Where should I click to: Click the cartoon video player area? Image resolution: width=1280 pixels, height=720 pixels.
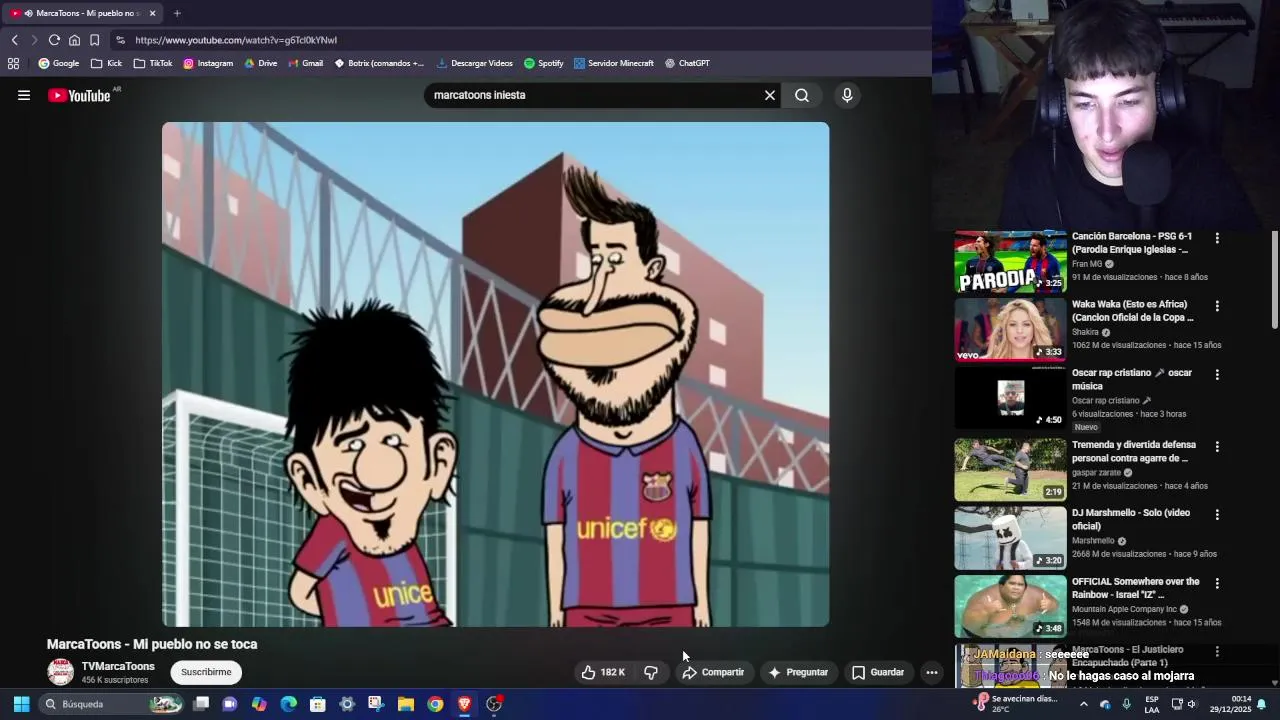pyautogui.click(x=495, y=374)
